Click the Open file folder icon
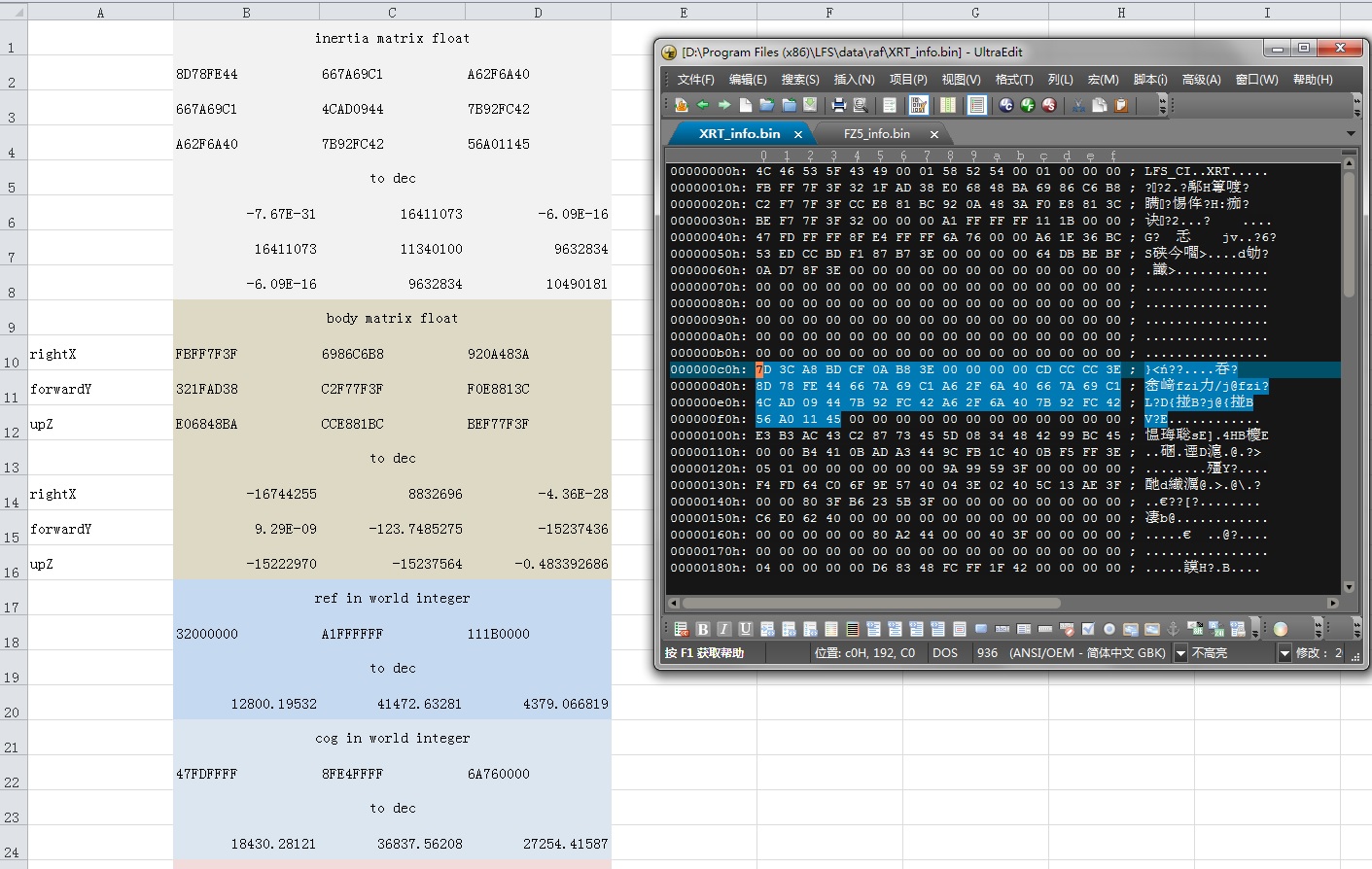 (767, 105)
